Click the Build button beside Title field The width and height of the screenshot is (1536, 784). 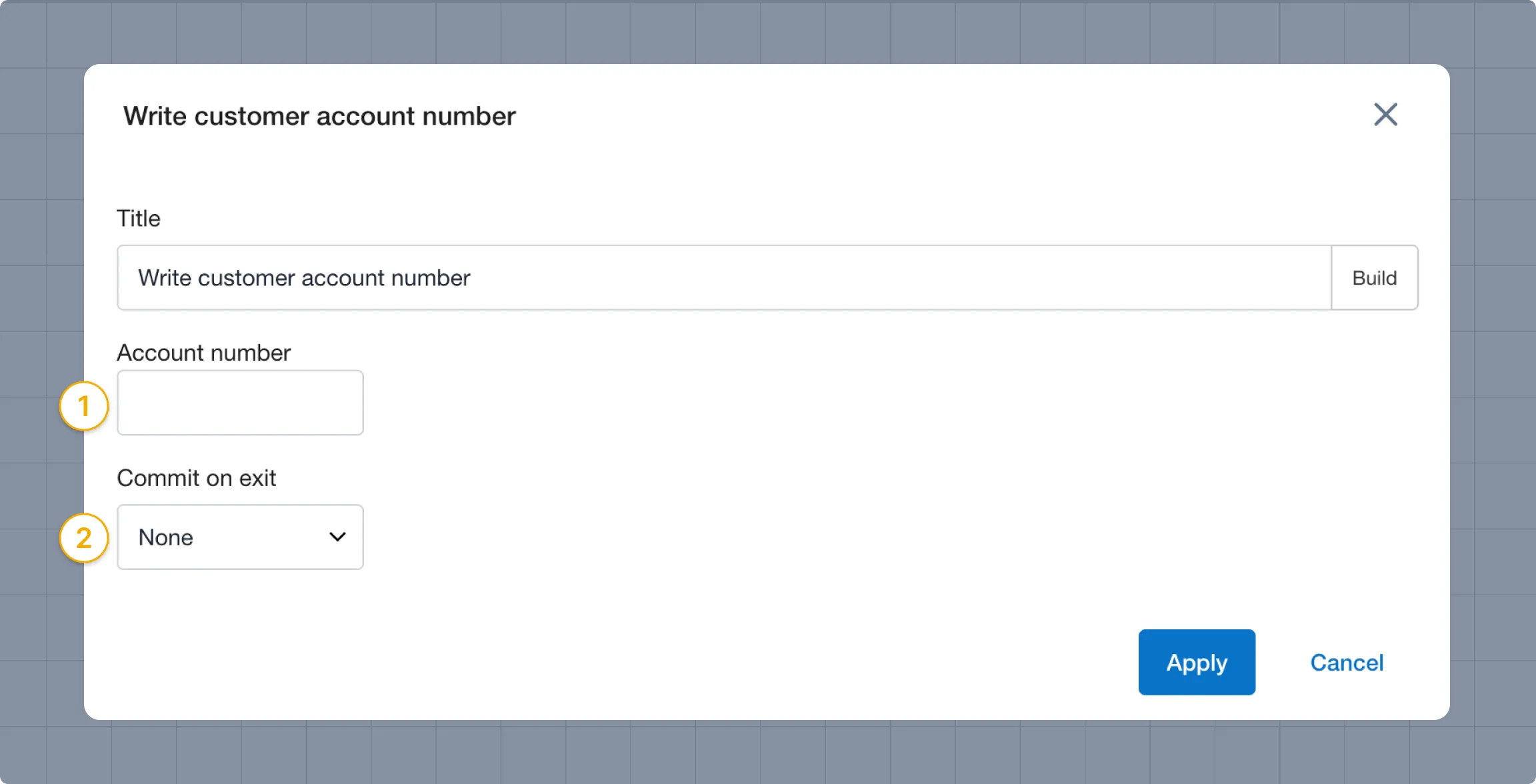(1374, 277)
